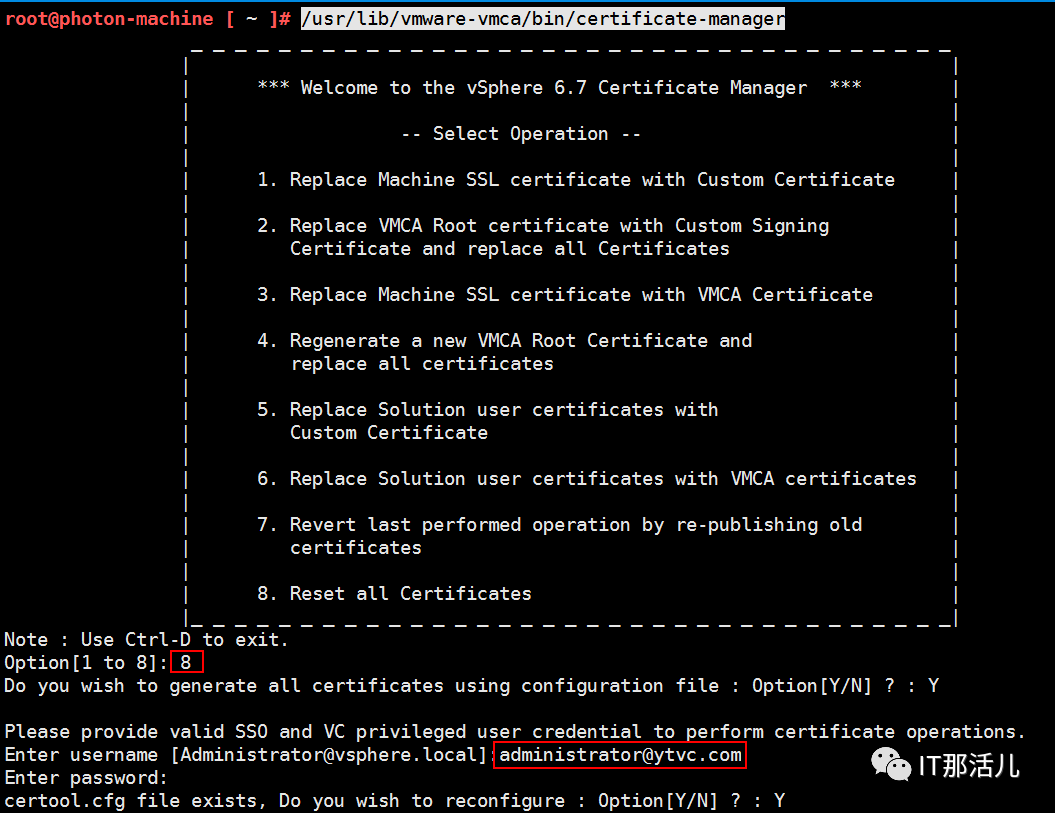Click the 'Note : Use Ctrl-D to exit.' line

(x=146, y=639)
